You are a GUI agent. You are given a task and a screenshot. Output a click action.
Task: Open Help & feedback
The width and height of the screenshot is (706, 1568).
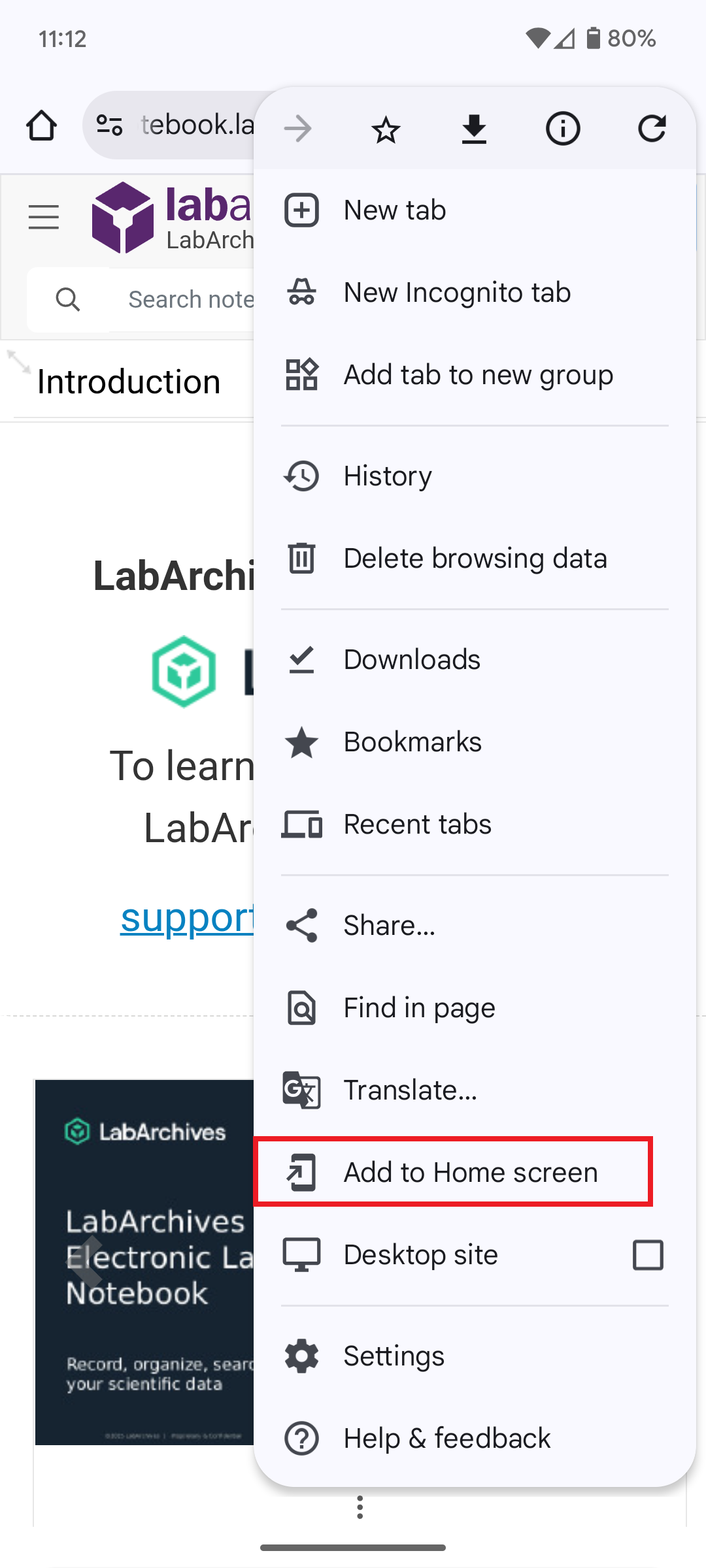(x=446, y=1438)
